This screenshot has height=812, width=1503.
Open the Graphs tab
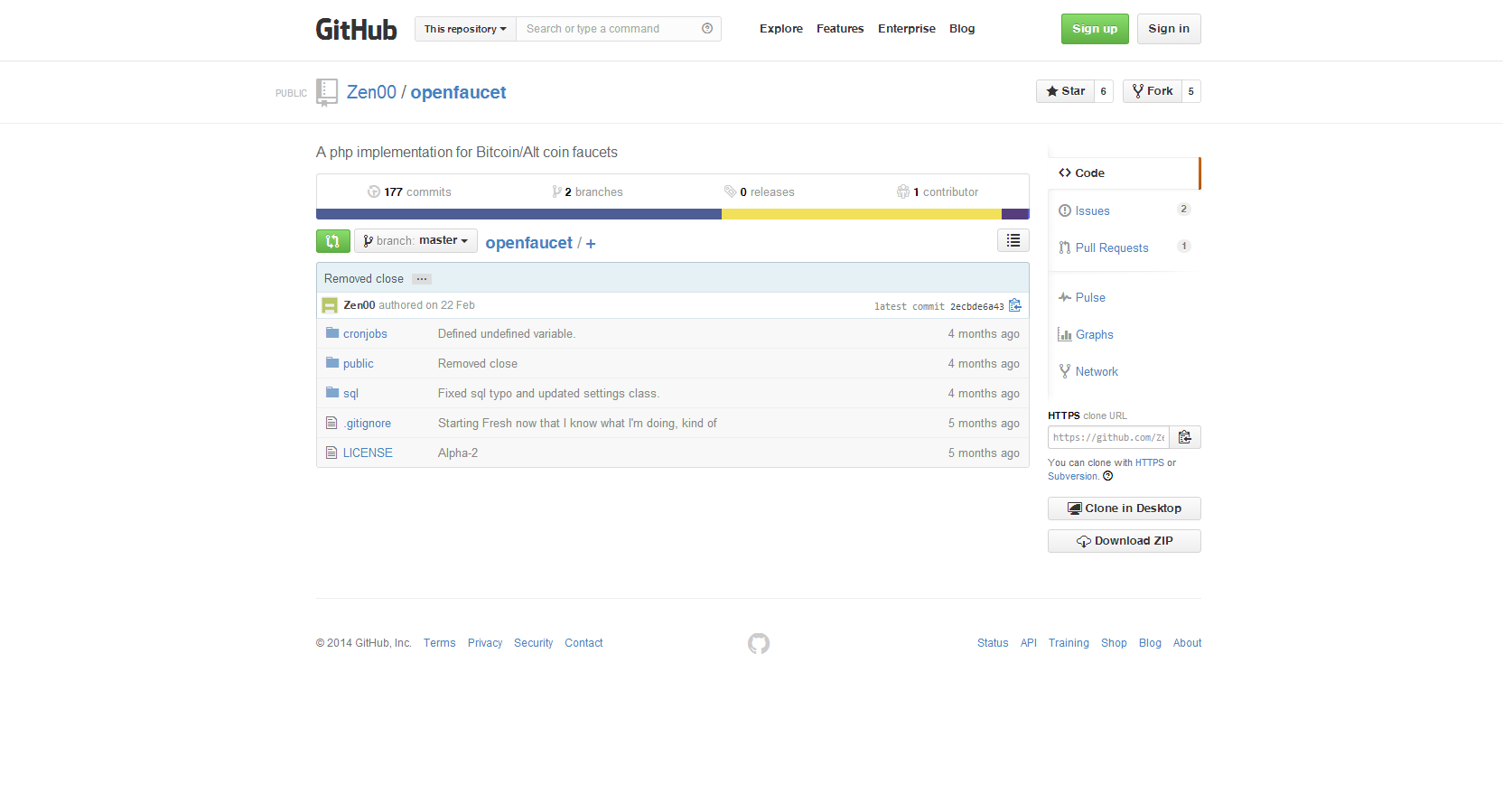click(x=1124, y=334)
